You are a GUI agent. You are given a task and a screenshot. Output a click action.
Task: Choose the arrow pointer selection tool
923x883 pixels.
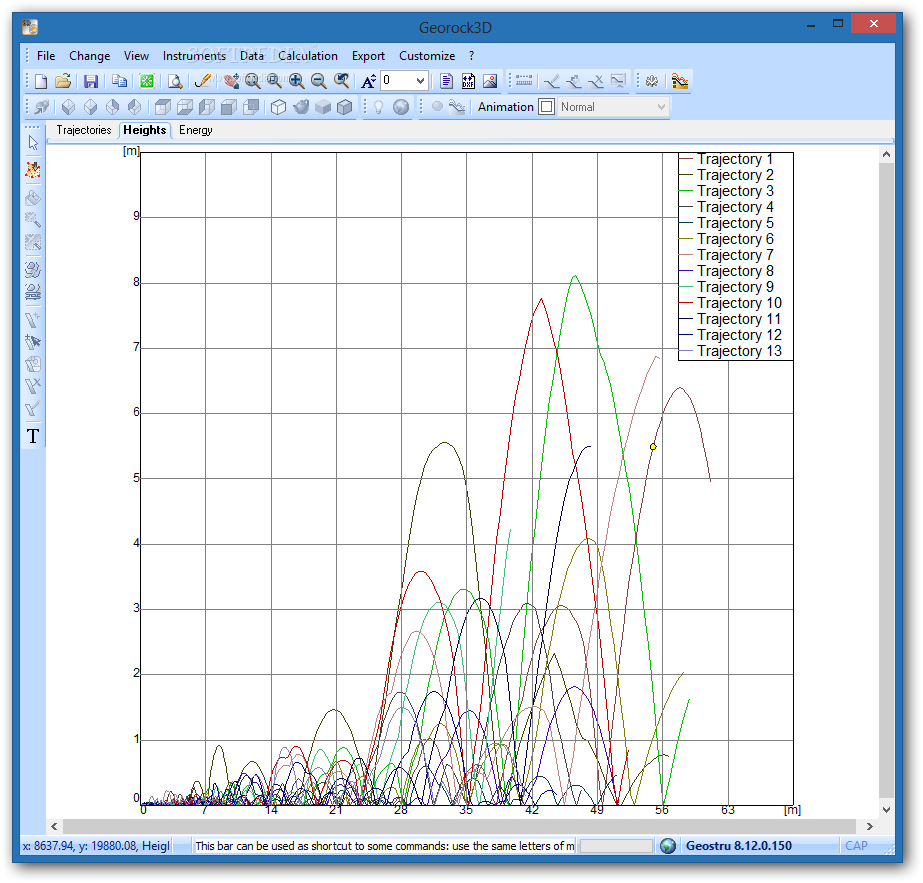click(33, 142)
